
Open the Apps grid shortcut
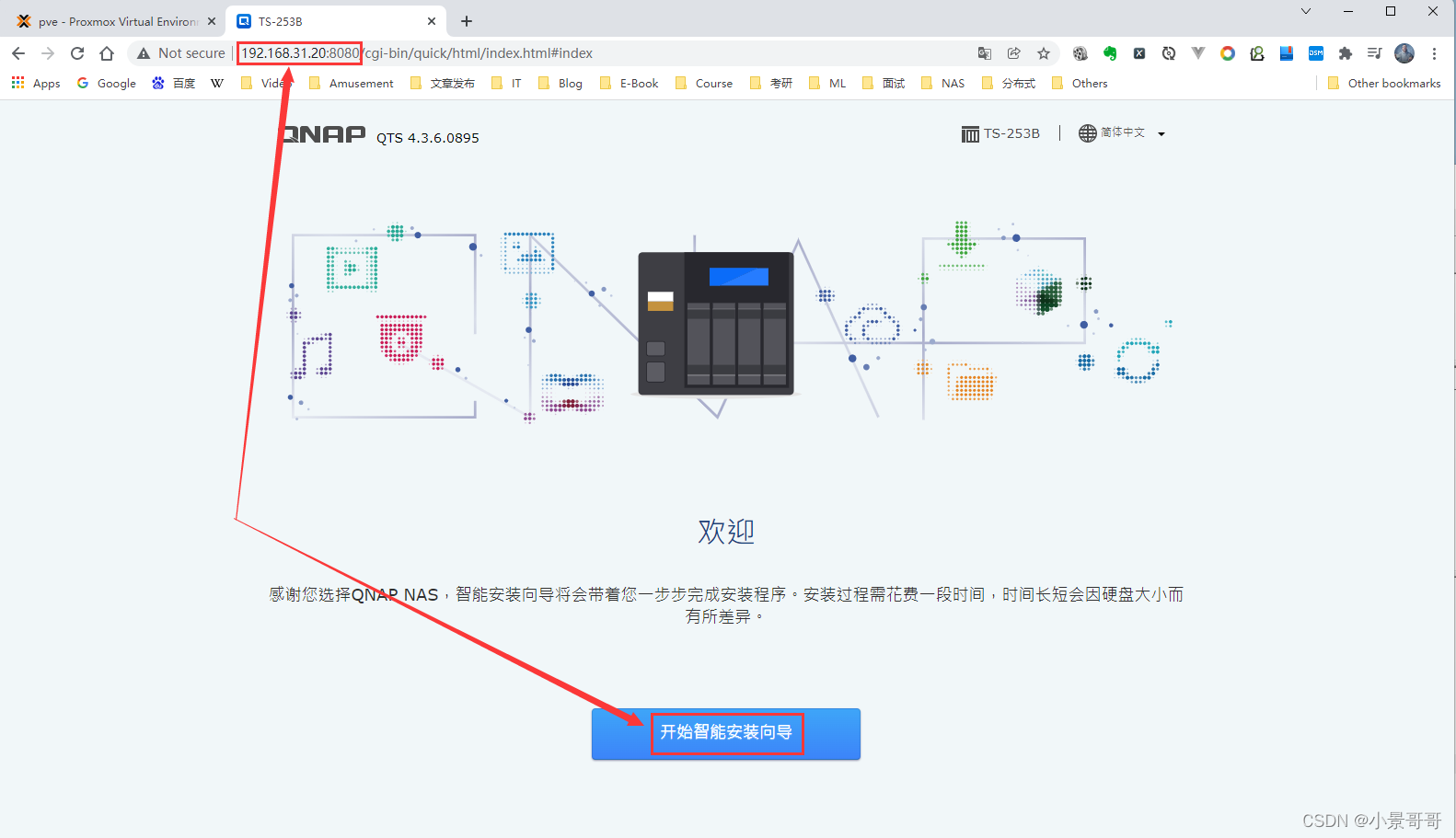(36, 83)
